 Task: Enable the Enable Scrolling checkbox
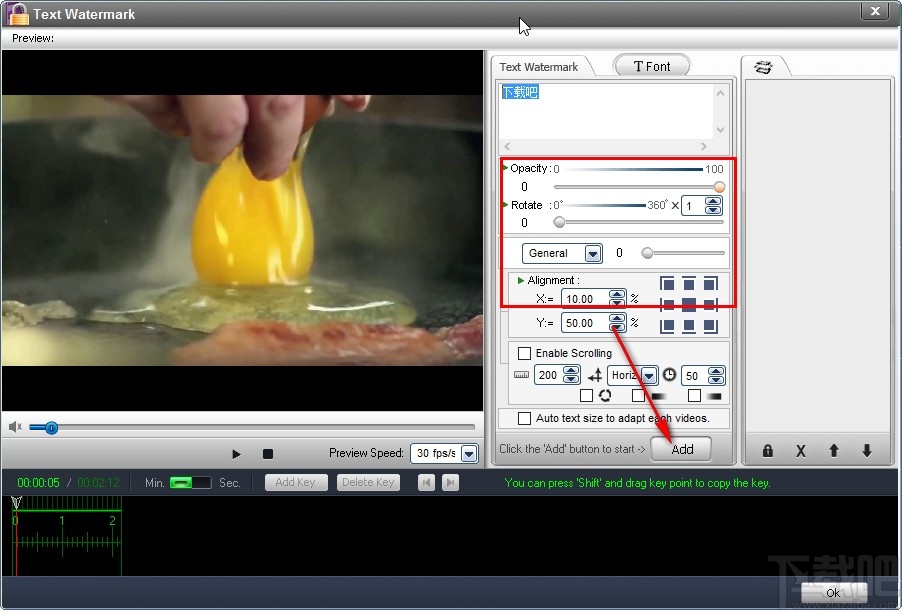point(525,353)
